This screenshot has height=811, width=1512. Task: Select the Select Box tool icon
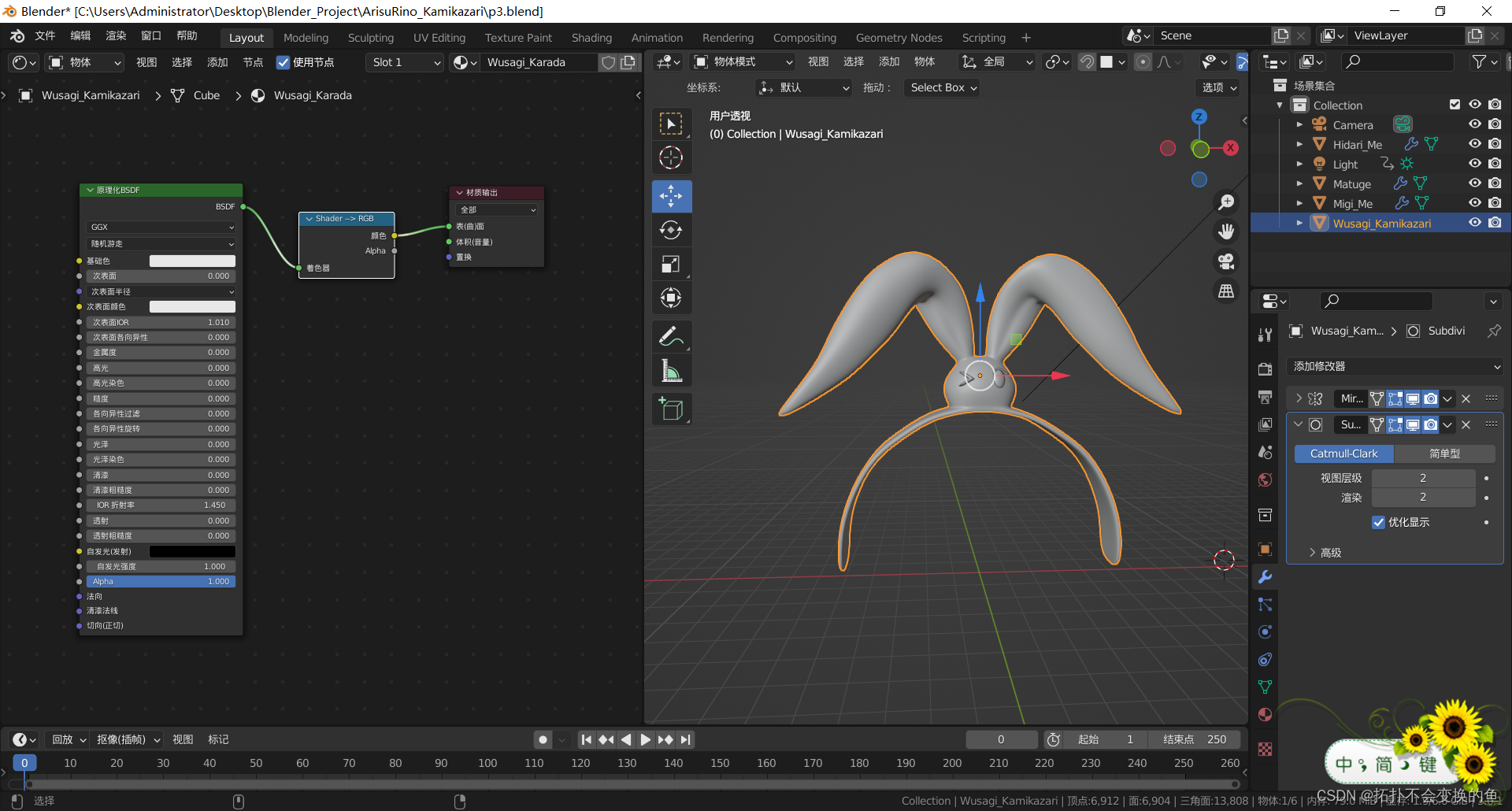[671, 124]
